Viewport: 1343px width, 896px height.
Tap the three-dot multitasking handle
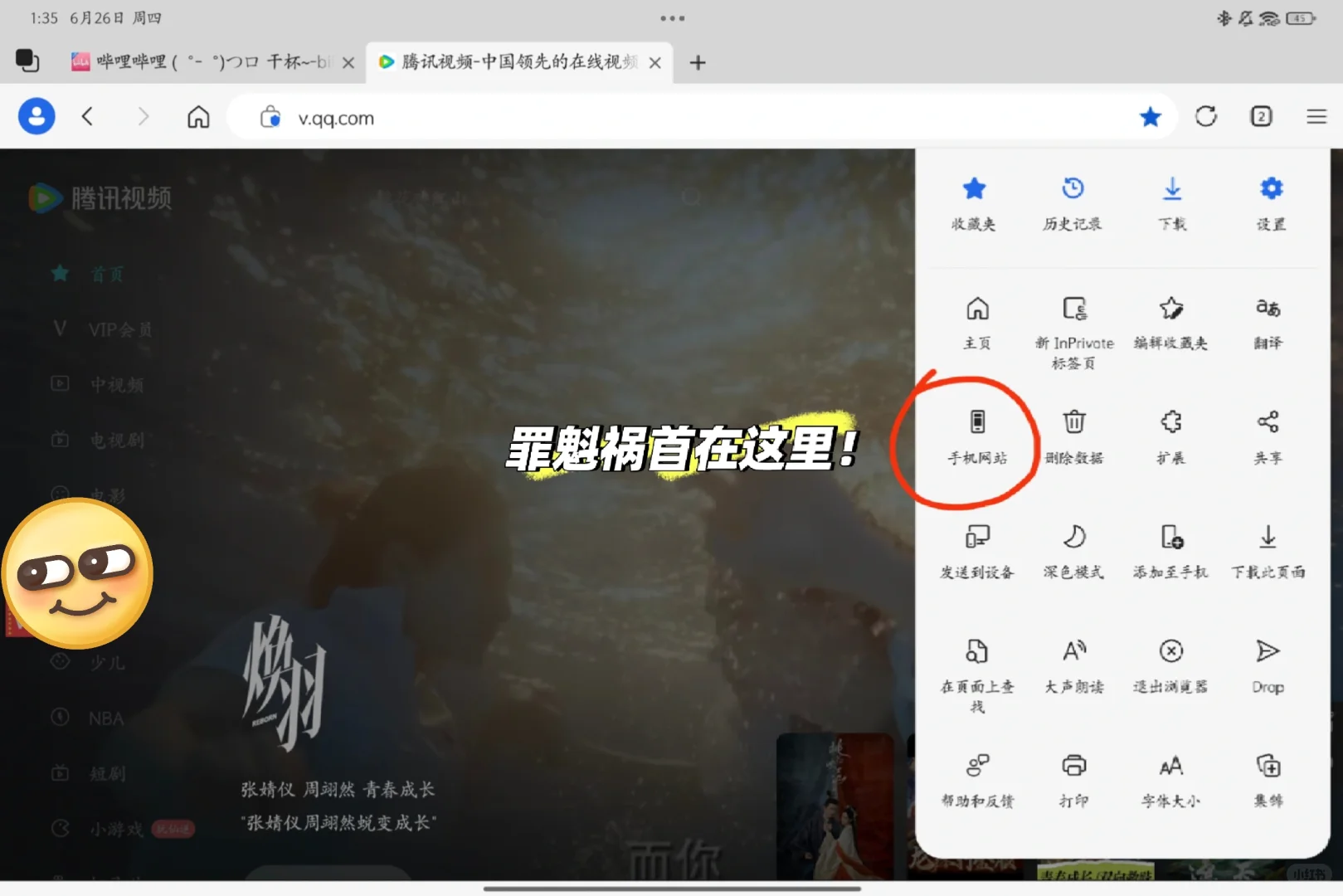pyautogui.click(x=672, y=17)
